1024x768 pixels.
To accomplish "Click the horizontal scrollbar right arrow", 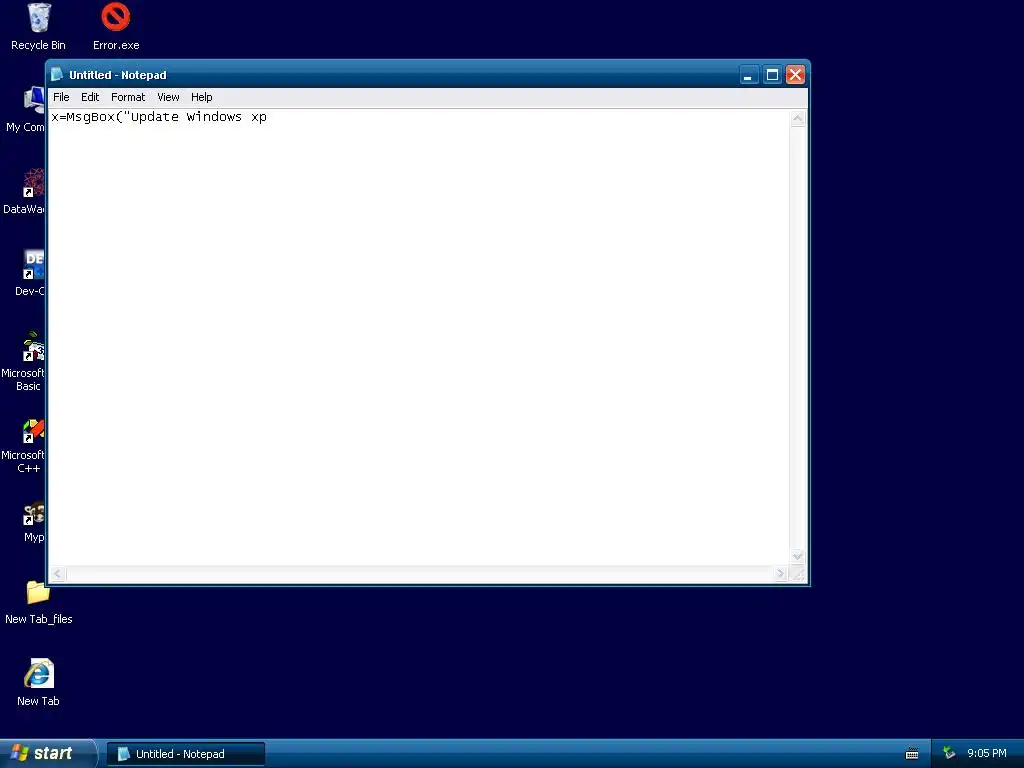I will coord(780,574).
